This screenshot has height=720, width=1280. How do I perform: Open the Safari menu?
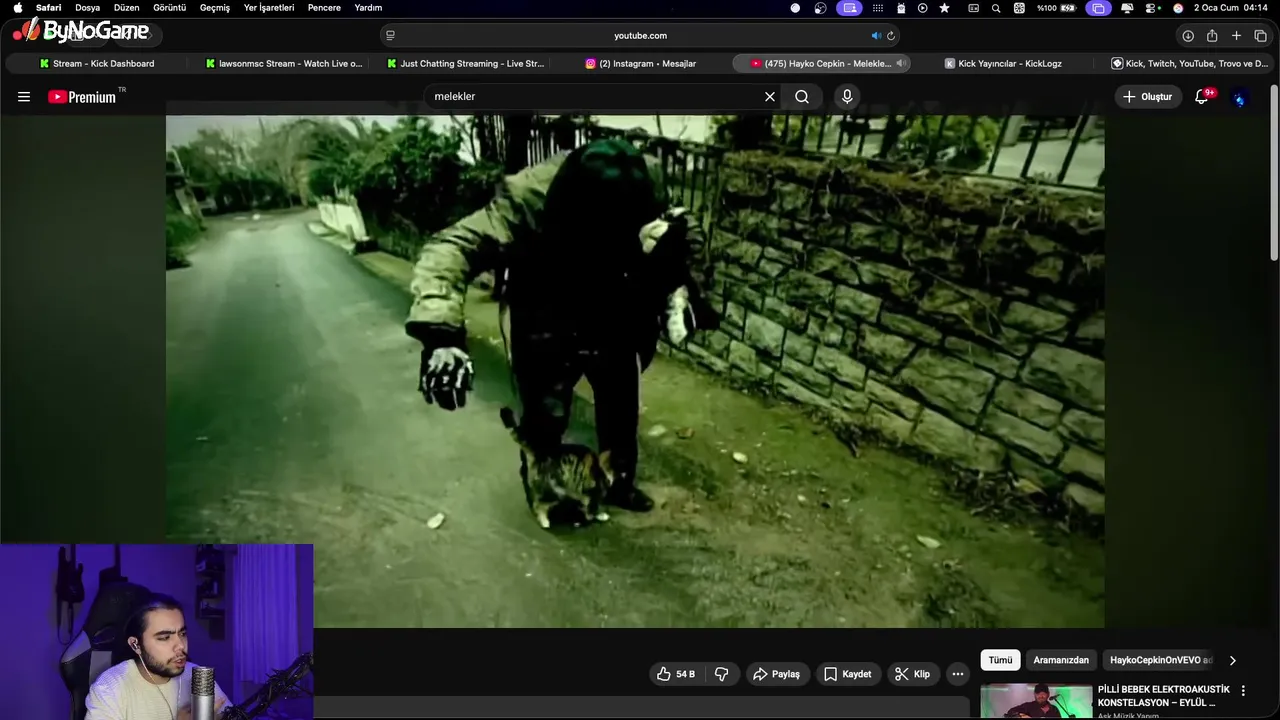[48, 7]
